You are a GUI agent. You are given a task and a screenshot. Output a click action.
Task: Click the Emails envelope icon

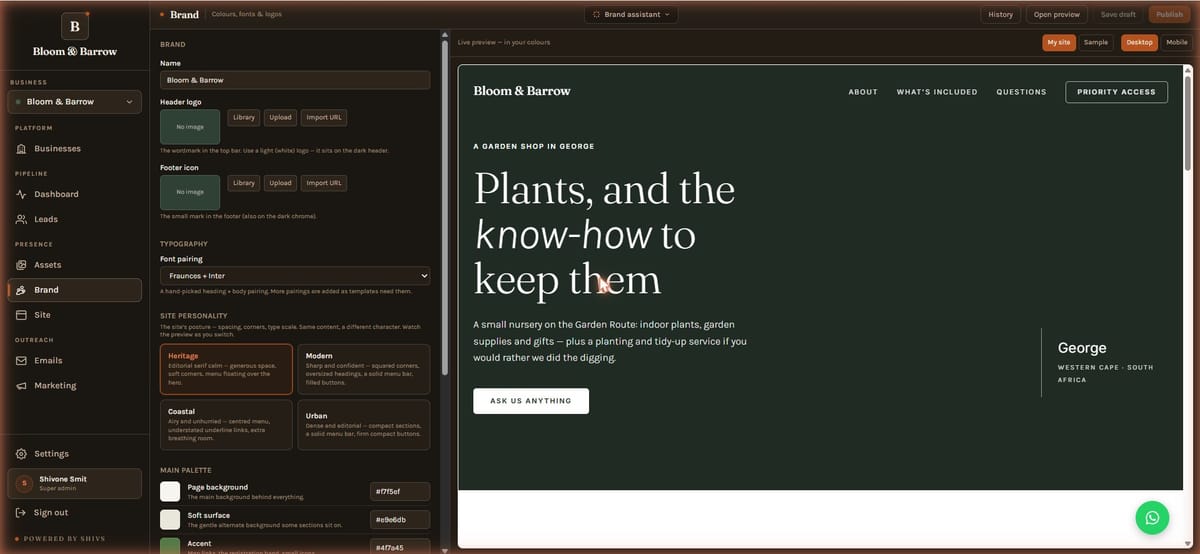pyautogui.click(x=21, y=360)
